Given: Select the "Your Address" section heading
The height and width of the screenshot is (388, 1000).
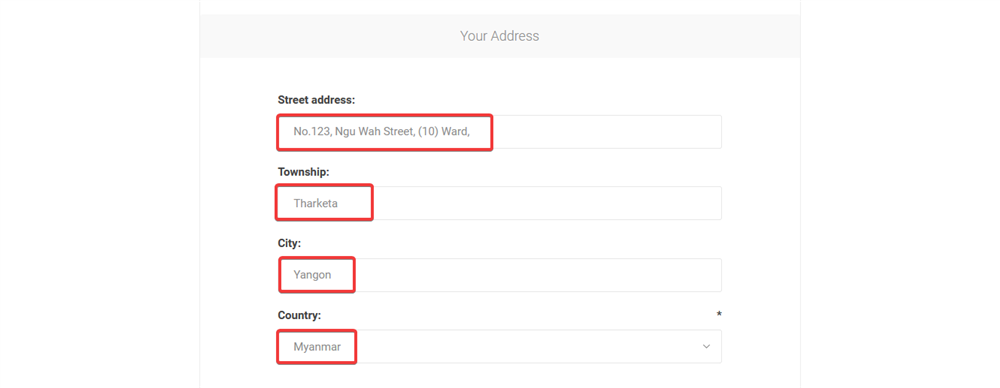Looking at the screenshot, I should pyautogui.click(x=499, y=36).
